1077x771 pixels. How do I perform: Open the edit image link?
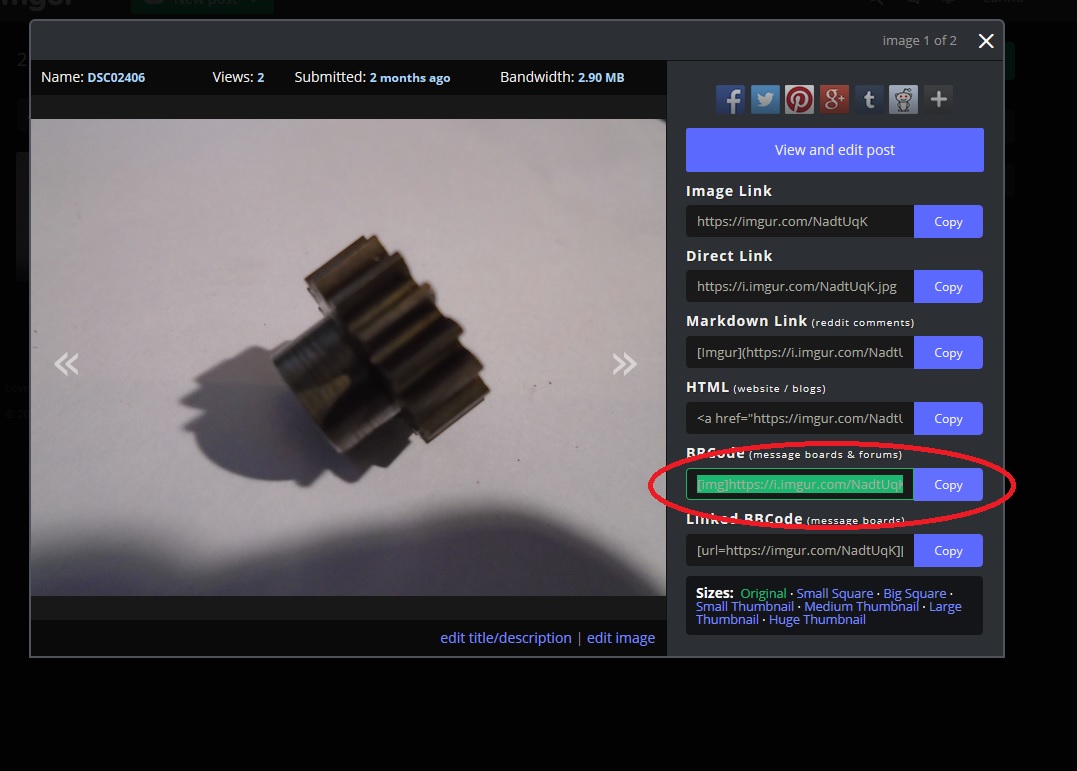pyautogui.click(x=621, y=638)
